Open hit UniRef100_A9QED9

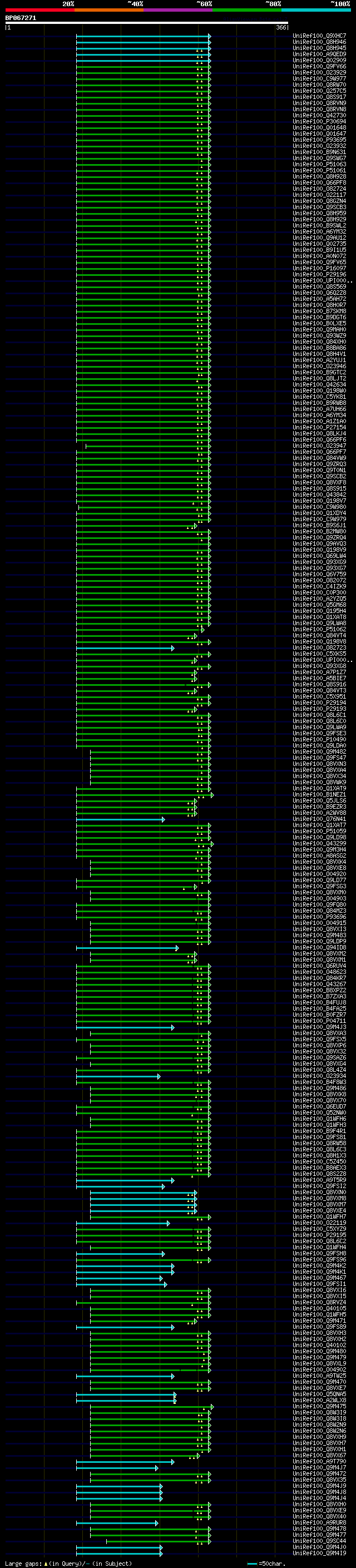pos(319,54)
